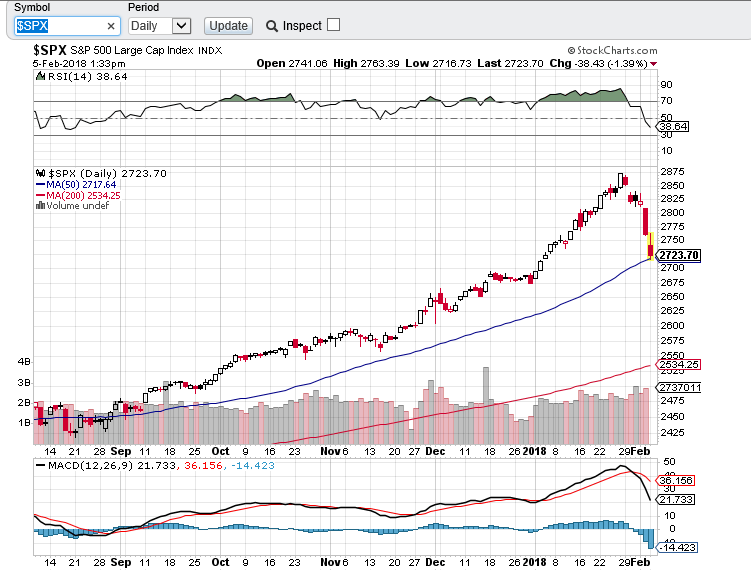Screen dimensions: 751x576
Task: Click the Last 2723.70 header value
Action: 510,64
